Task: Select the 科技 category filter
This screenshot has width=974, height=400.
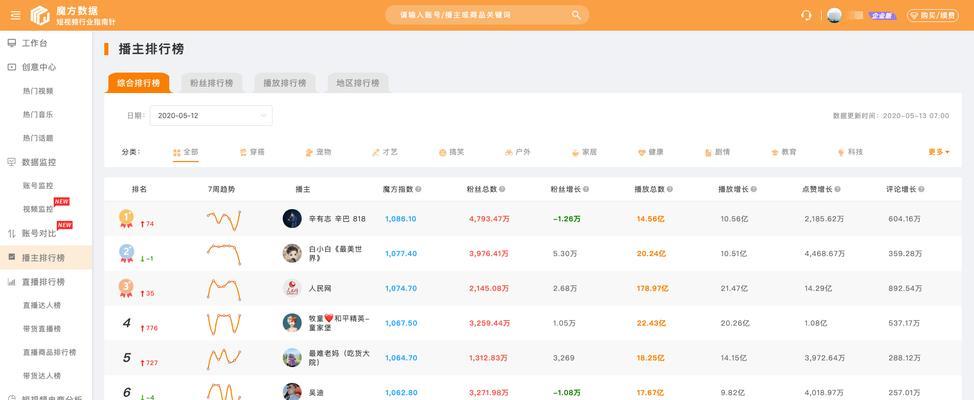Action: pyautogui.click(x=850, y=152)
